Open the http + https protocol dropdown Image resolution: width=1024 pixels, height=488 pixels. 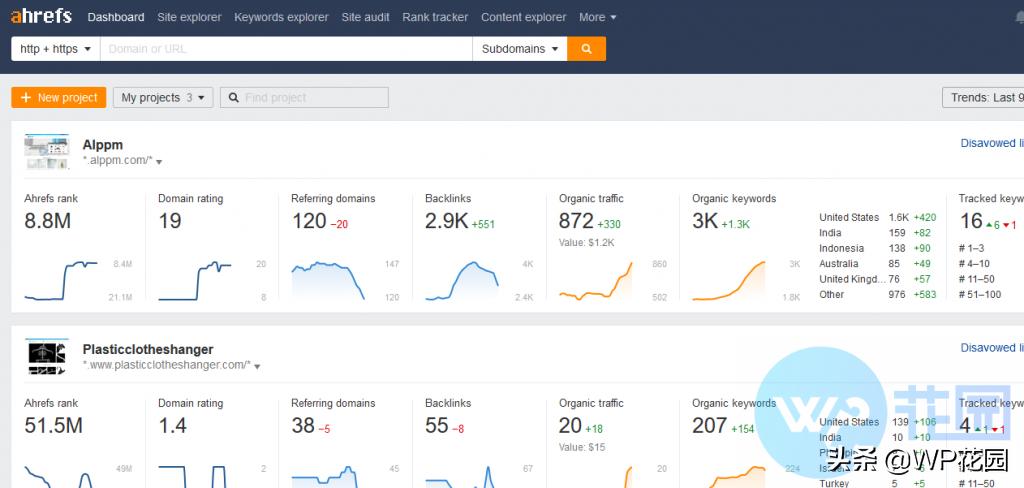coord(55,49)
